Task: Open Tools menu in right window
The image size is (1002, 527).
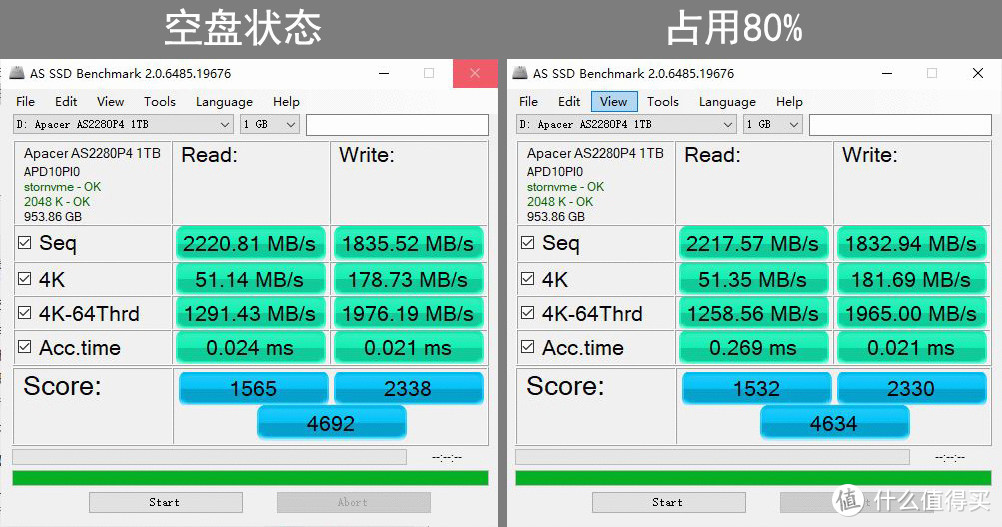Action: coord(663,102)
